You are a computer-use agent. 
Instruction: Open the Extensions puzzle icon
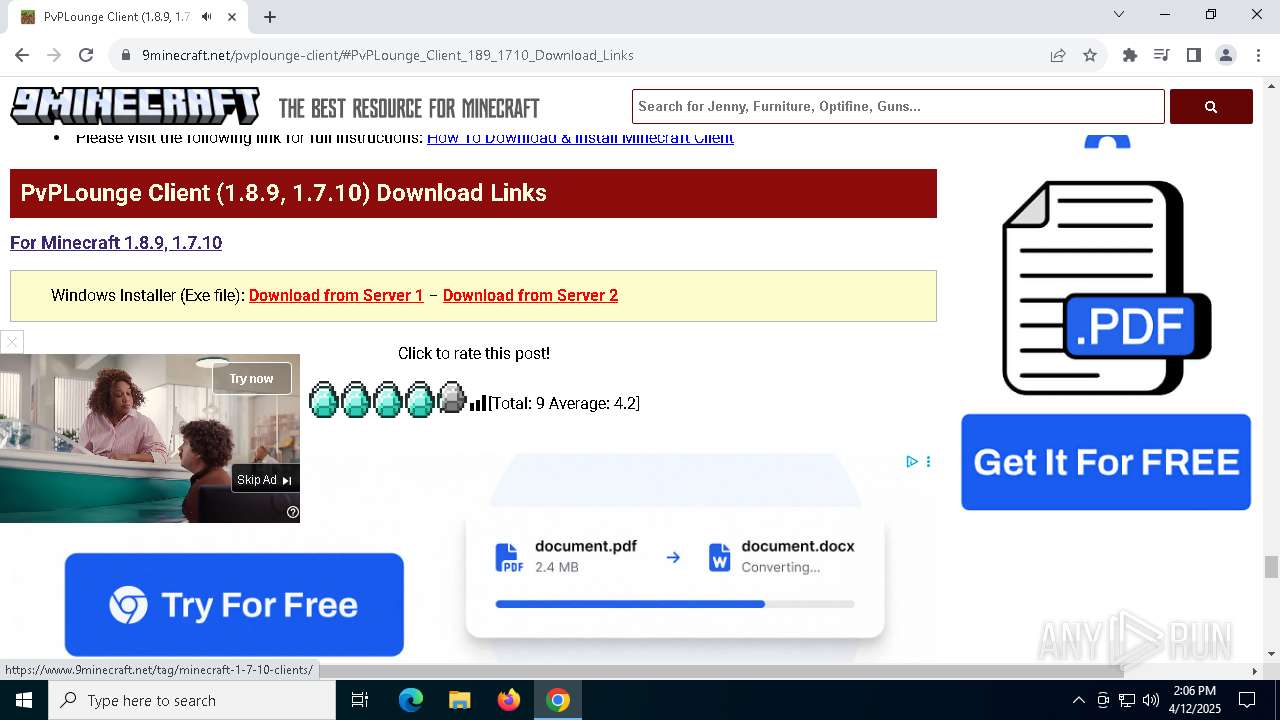[1130, 55]
